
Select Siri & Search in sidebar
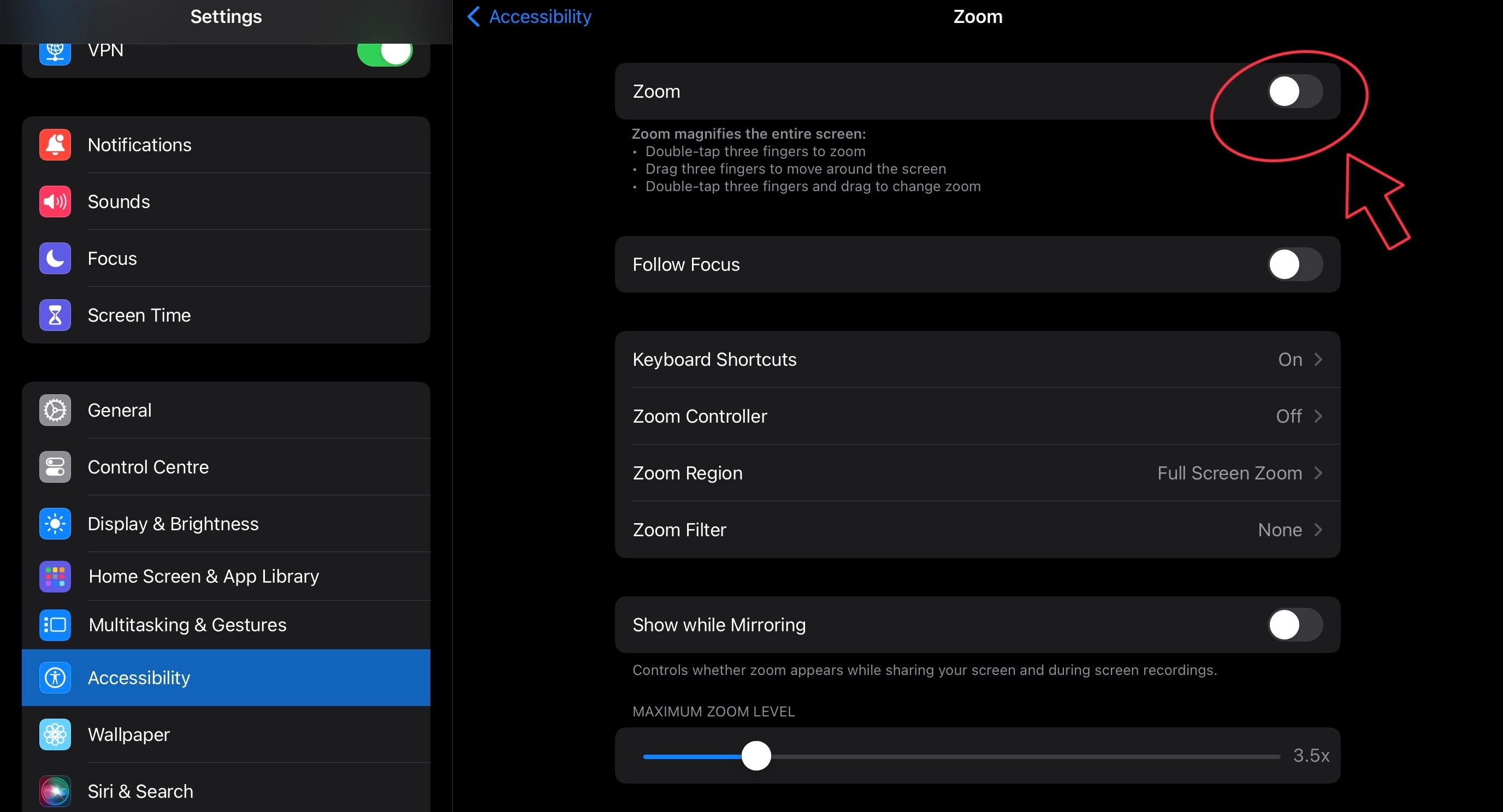pos(140,791)
